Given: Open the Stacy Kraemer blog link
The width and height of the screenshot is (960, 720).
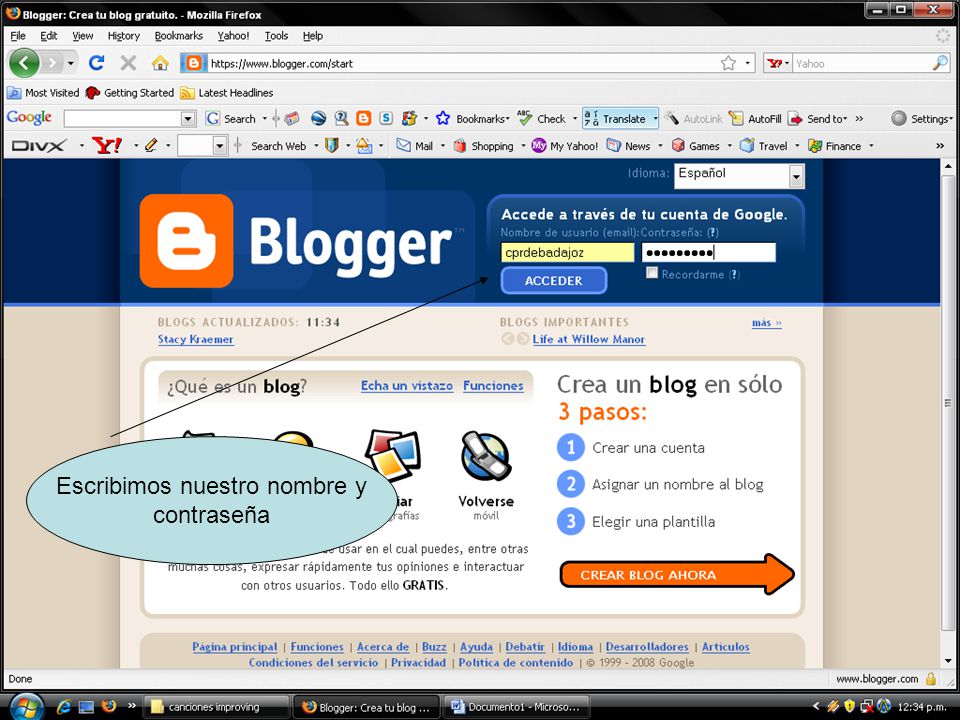Looking at the screenshot, I should coord(195,339).
